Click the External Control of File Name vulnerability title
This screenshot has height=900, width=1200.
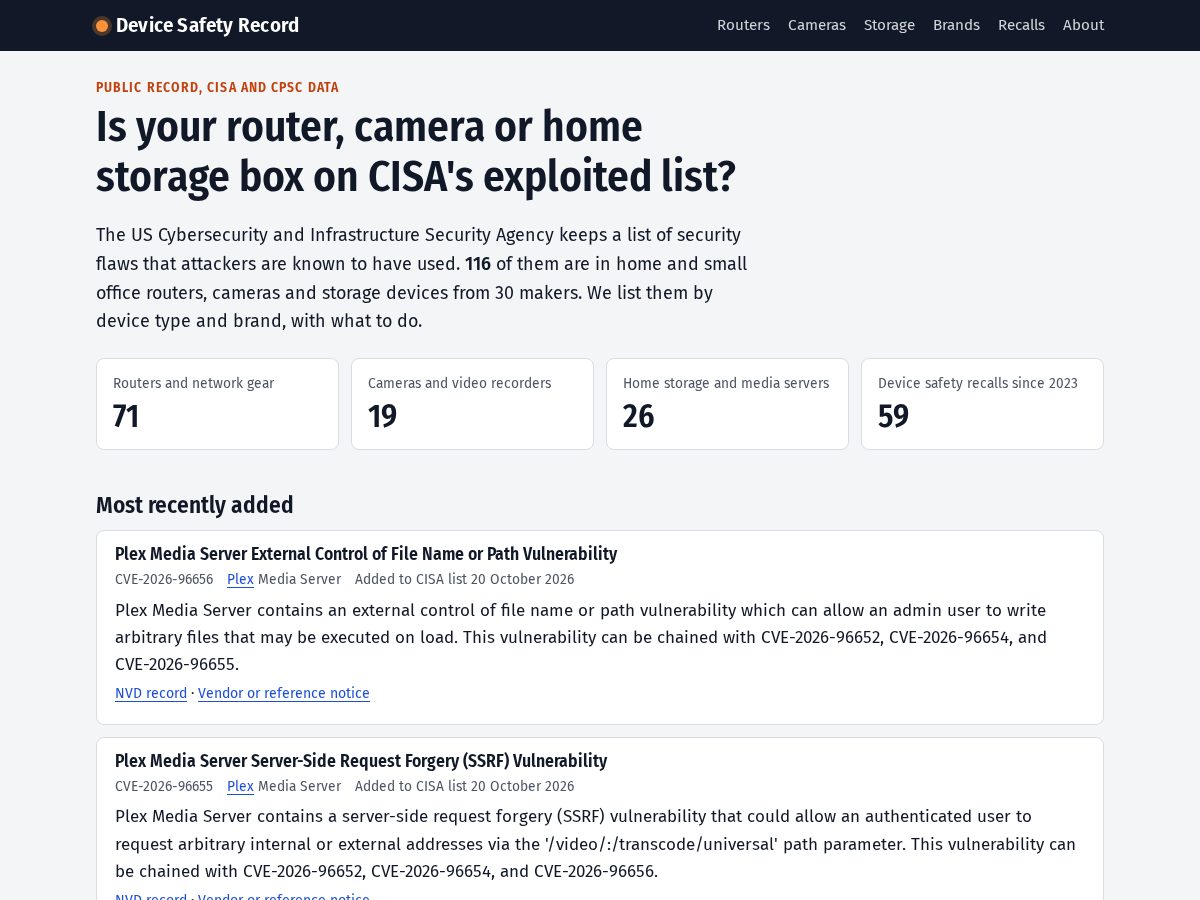point(366,554)
